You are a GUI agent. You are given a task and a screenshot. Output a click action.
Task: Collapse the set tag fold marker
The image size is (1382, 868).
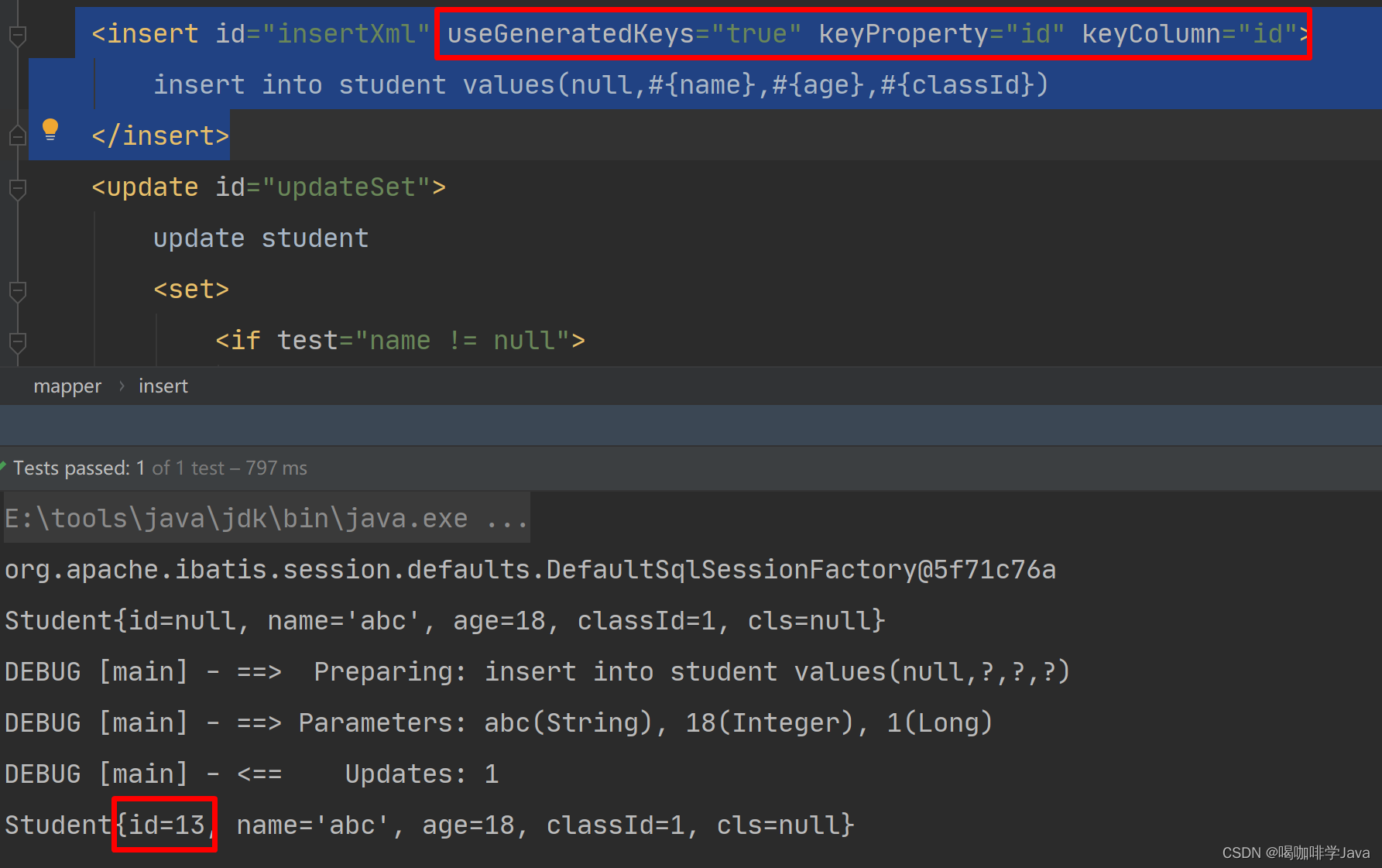[x=17, y=290]
